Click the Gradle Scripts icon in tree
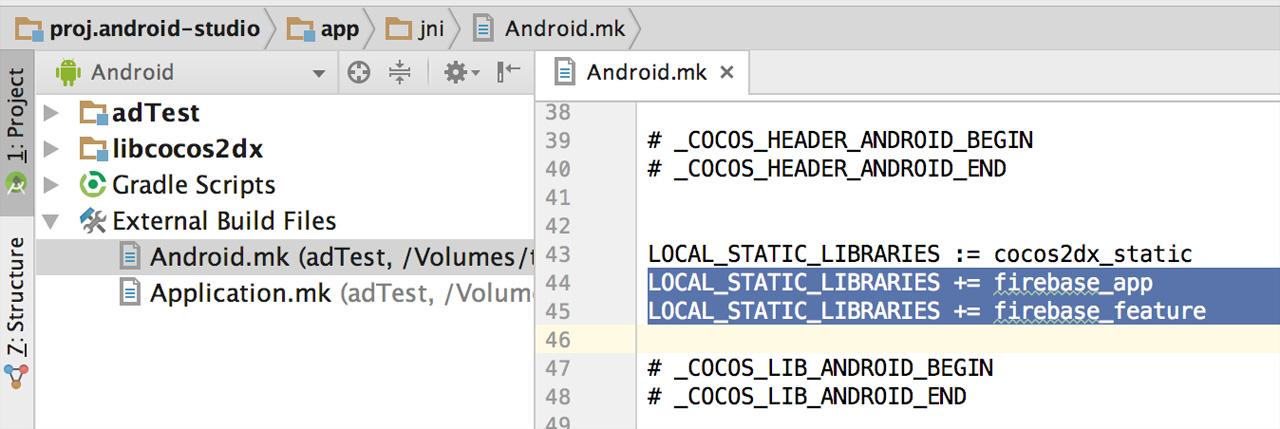Image resolution: width=1280 pixels, height=429 pixels. [93, 185]
